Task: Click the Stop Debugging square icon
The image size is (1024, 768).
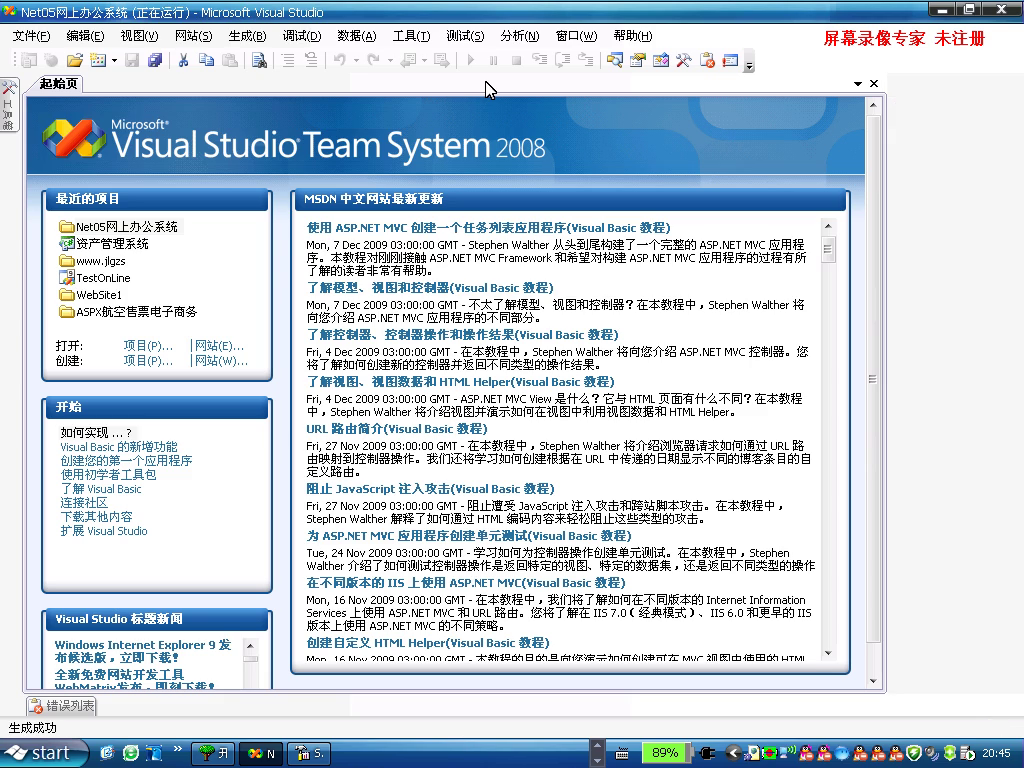Action: tap(516, 61)
